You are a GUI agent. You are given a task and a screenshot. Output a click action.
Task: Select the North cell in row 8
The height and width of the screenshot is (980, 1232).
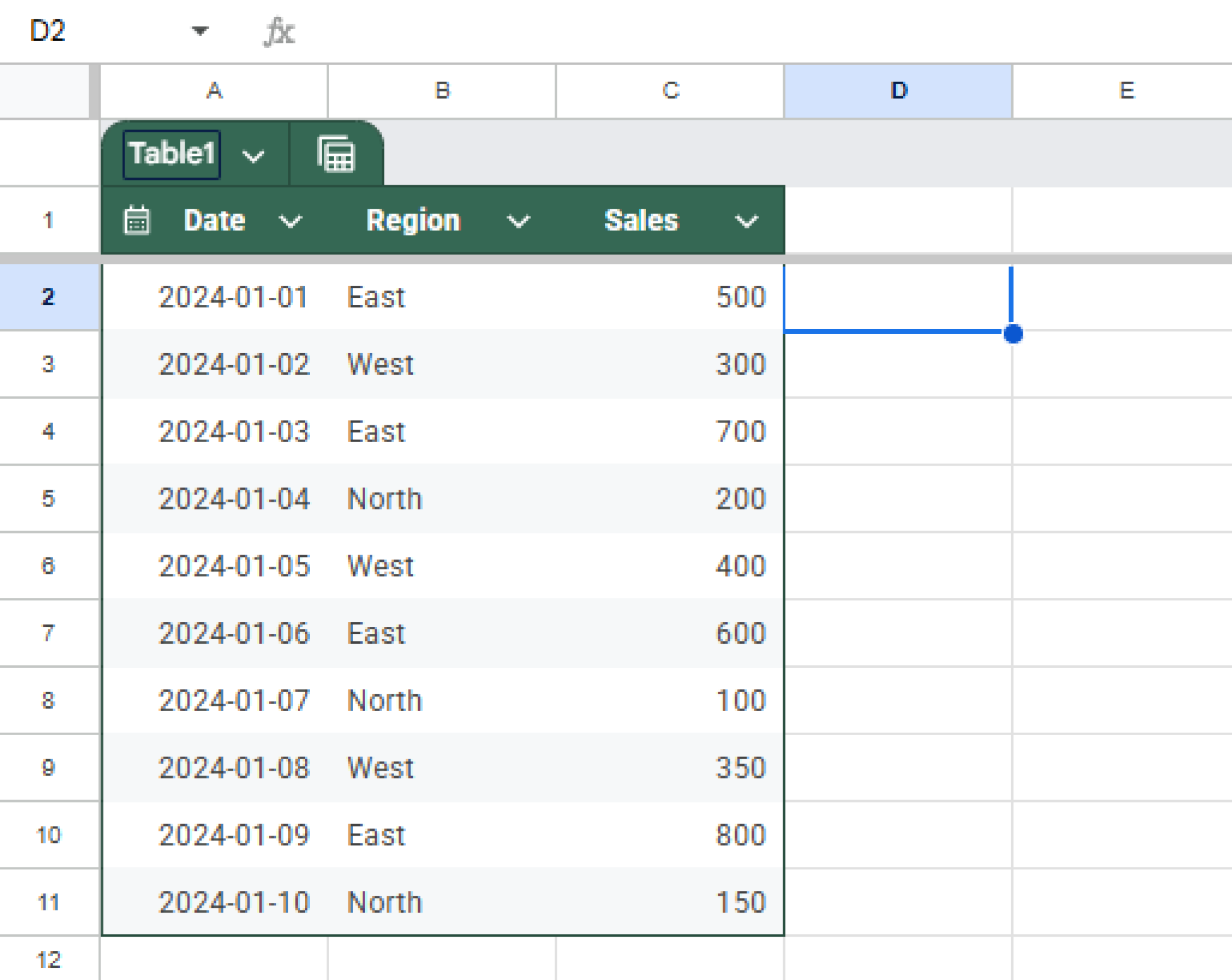point(385,700)
